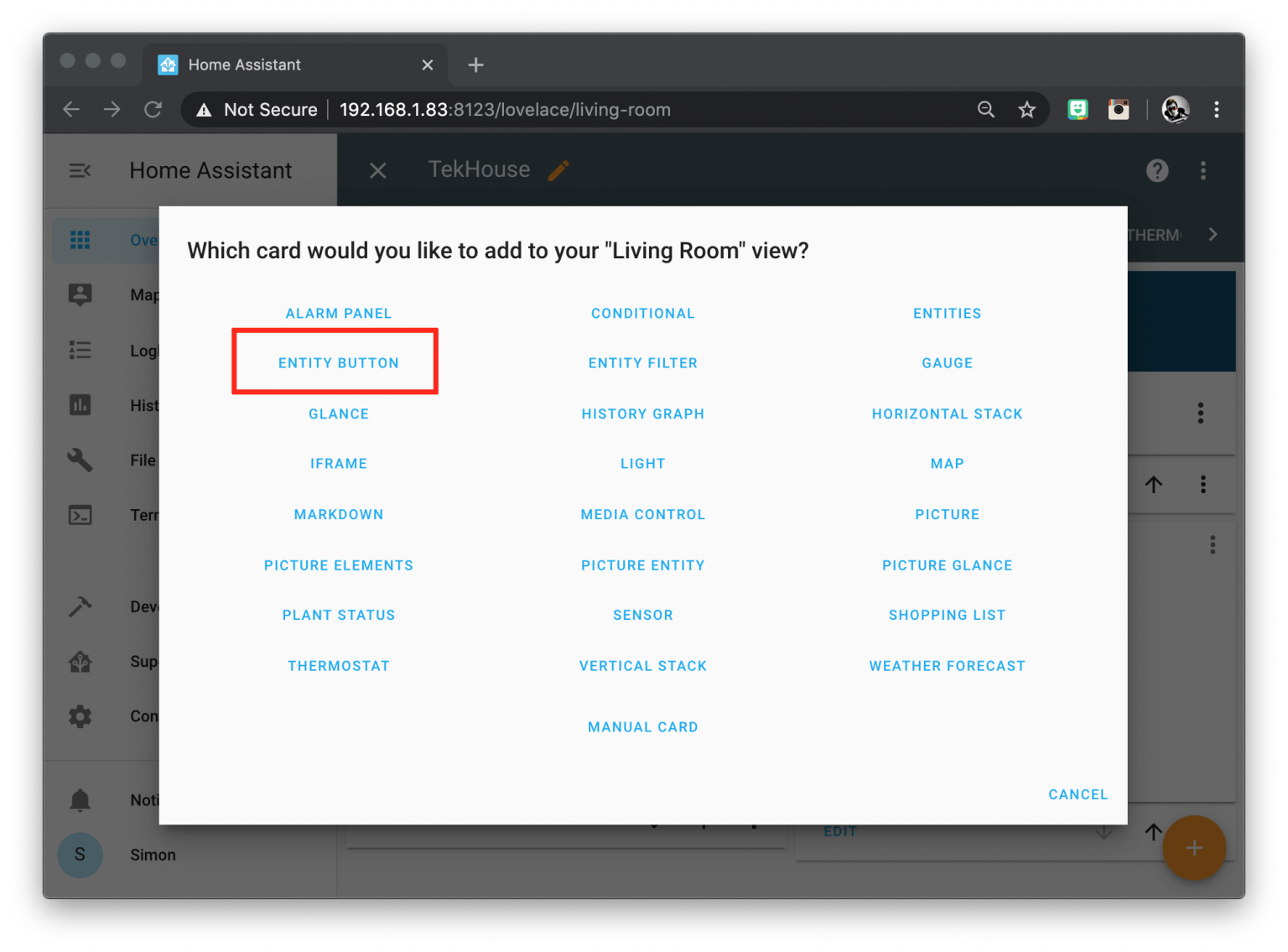Launch the Terminal from the sidebar
Image resolution: width=1288 pixels, height=952 pixels.
pyautogui.click(x=80, y=515)
